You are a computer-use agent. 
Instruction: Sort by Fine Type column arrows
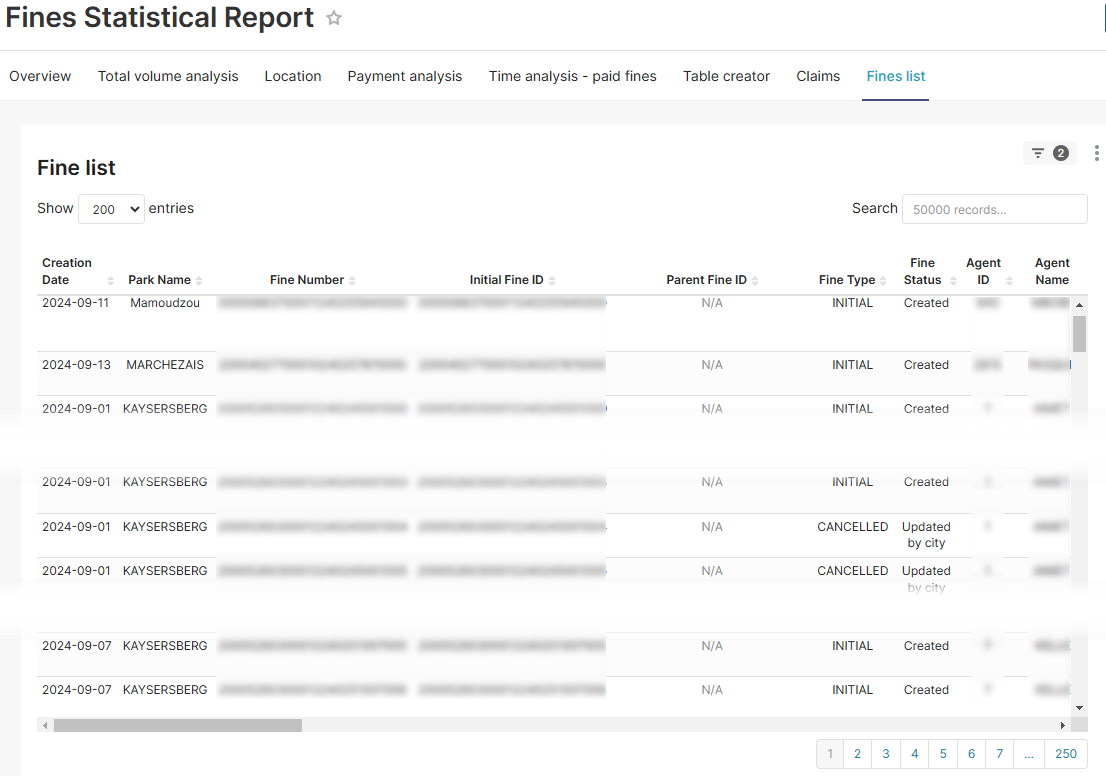(883, 281)
